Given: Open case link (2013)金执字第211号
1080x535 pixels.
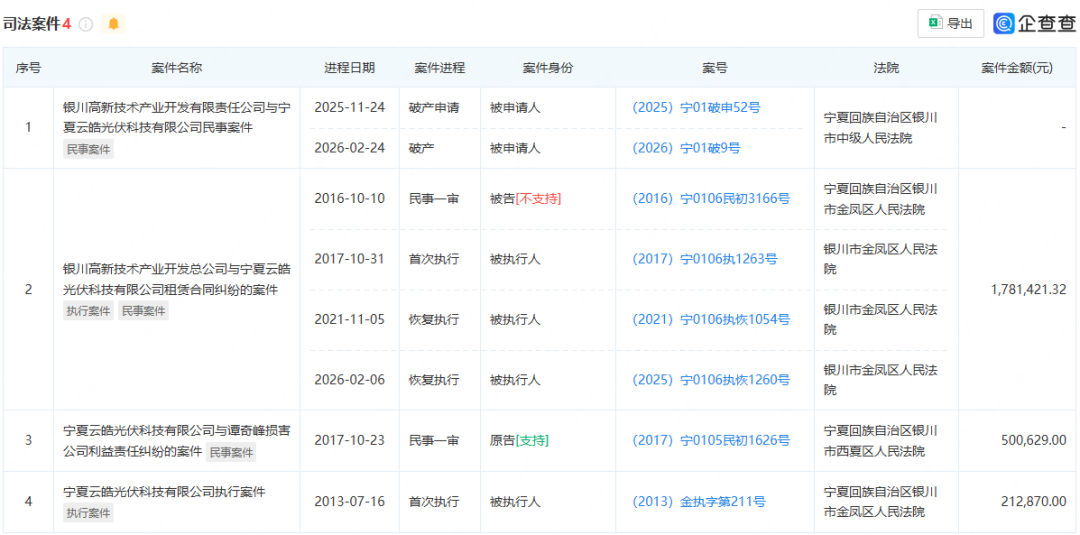Looking at the screenshot, I should click(698, 502).
